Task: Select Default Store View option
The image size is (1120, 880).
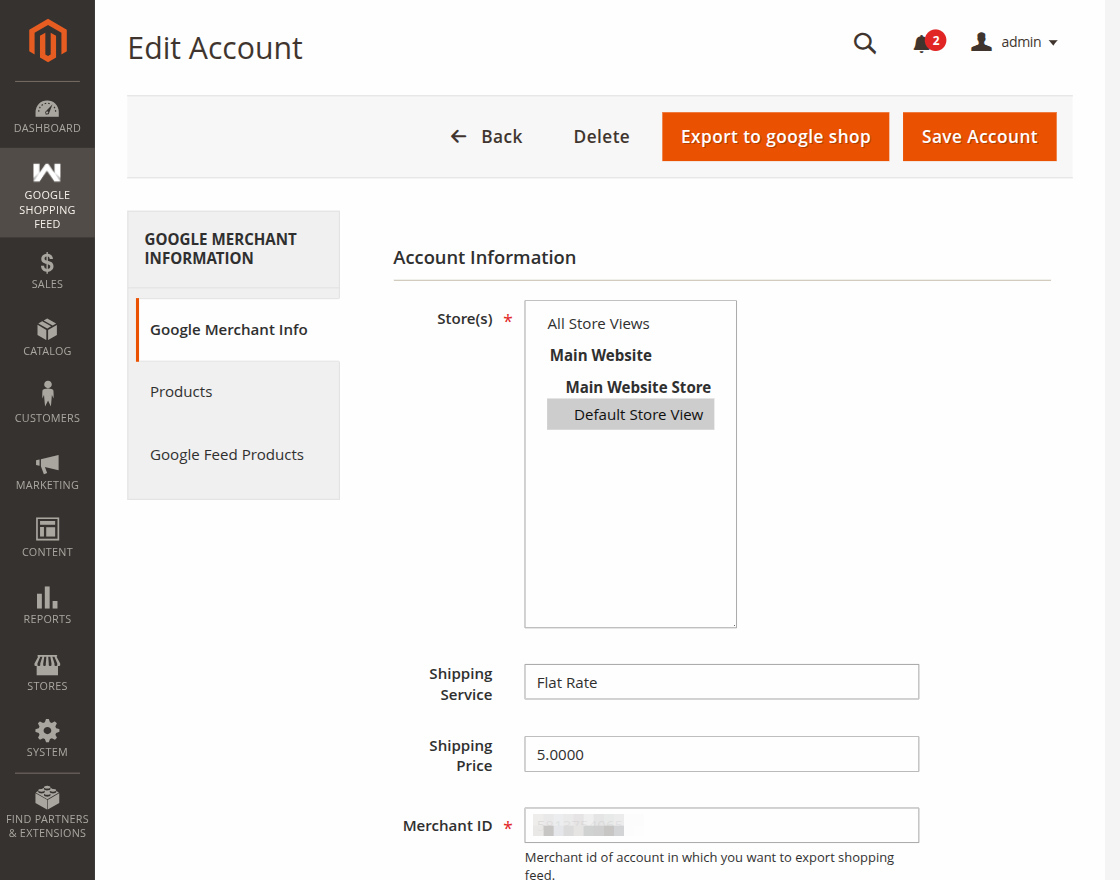Action: 631,414
